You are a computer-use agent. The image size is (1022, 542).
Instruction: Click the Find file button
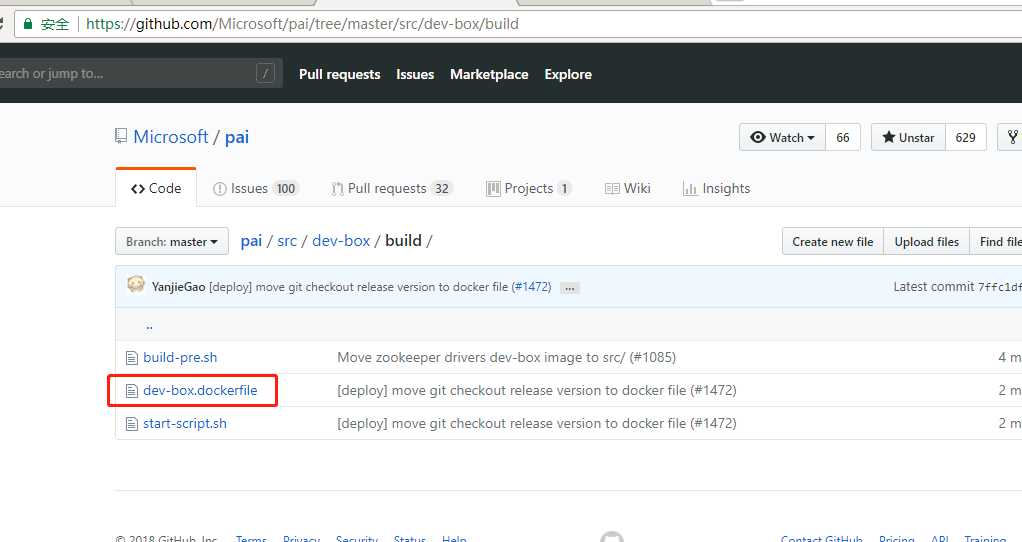click(997, 242)
